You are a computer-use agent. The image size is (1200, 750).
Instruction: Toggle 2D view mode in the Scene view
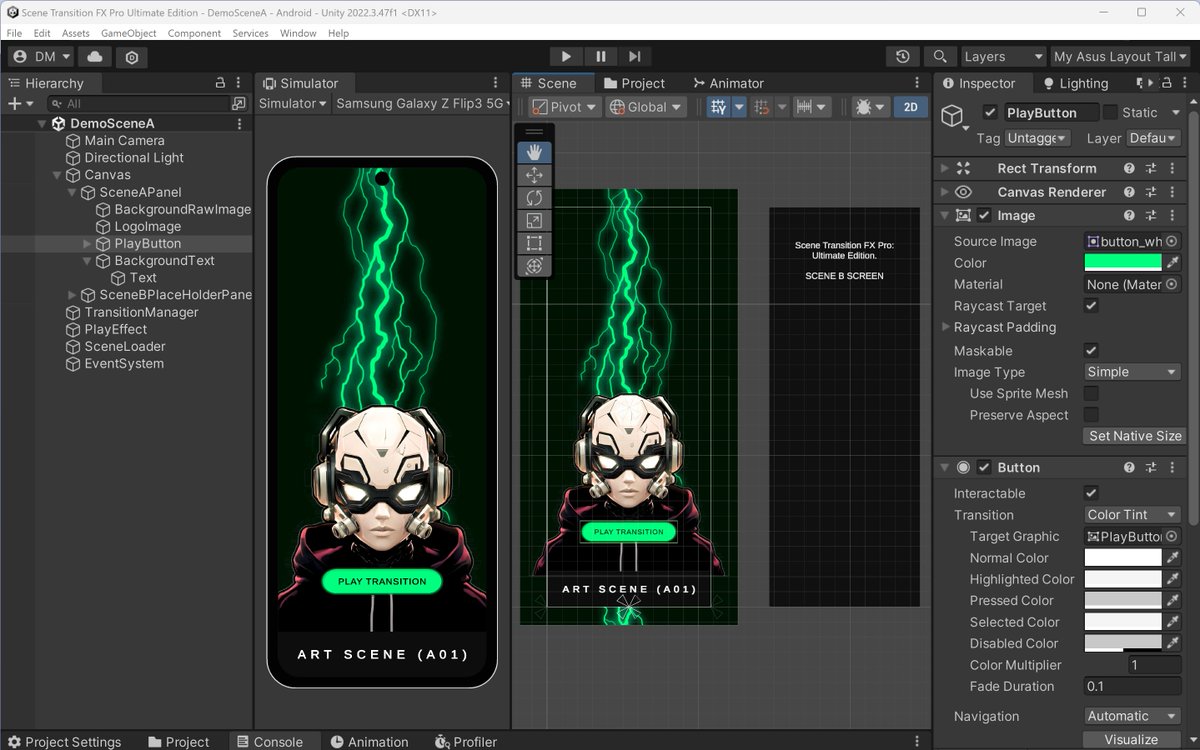point(911,107)
